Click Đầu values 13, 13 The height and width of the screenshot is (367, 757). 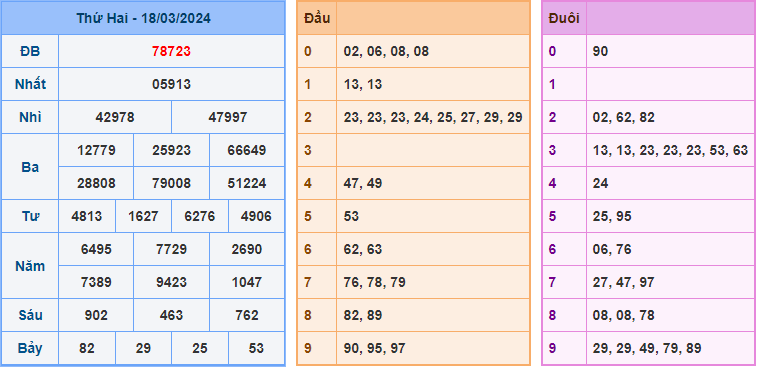(363, 85)
